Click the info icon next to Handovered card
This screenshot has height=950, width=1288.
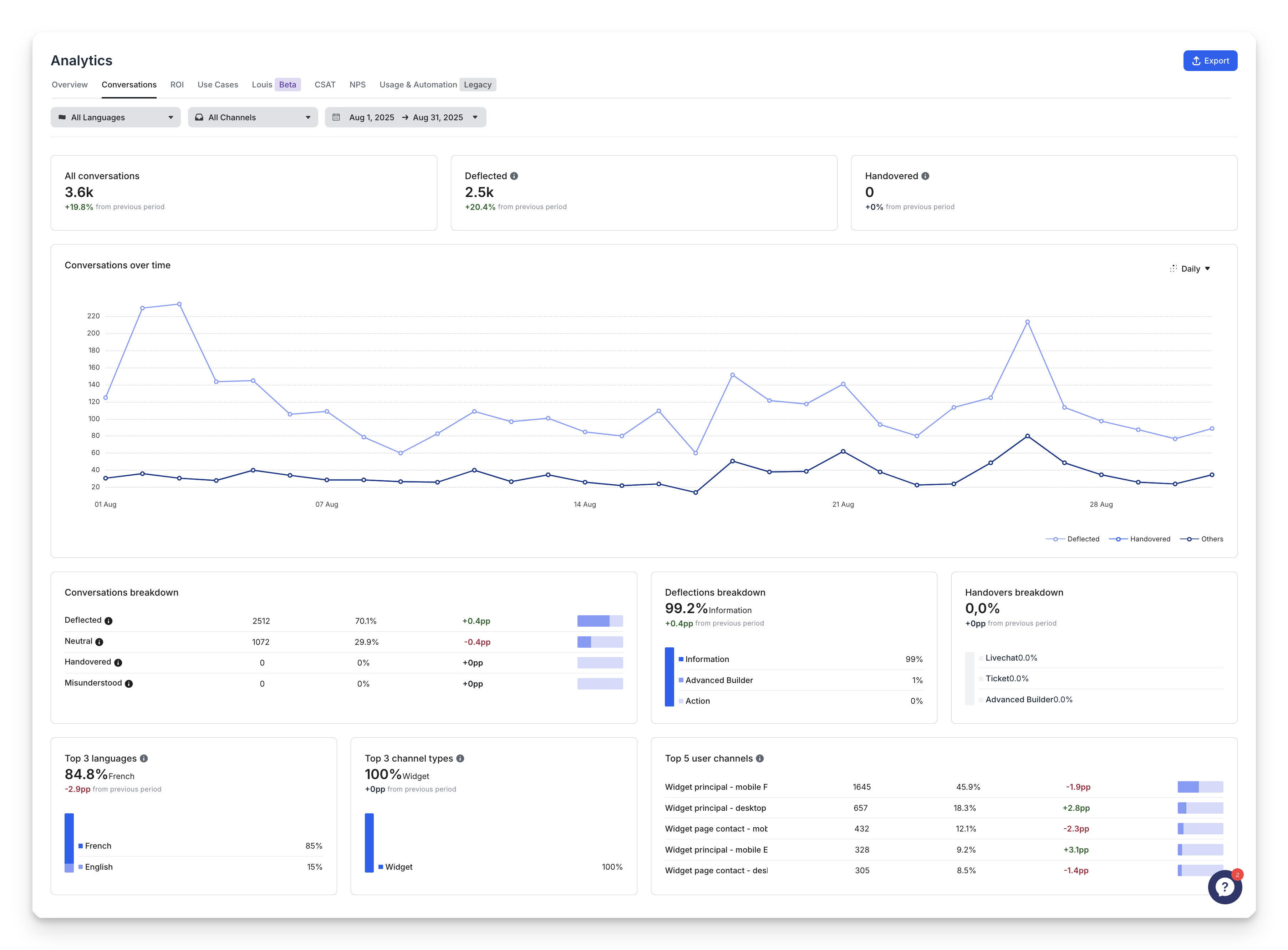pos(925,176)
